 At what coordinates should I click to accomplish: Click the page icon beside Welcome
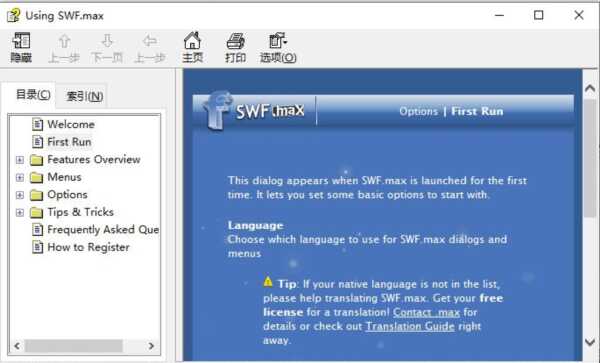tap(38, 124)
